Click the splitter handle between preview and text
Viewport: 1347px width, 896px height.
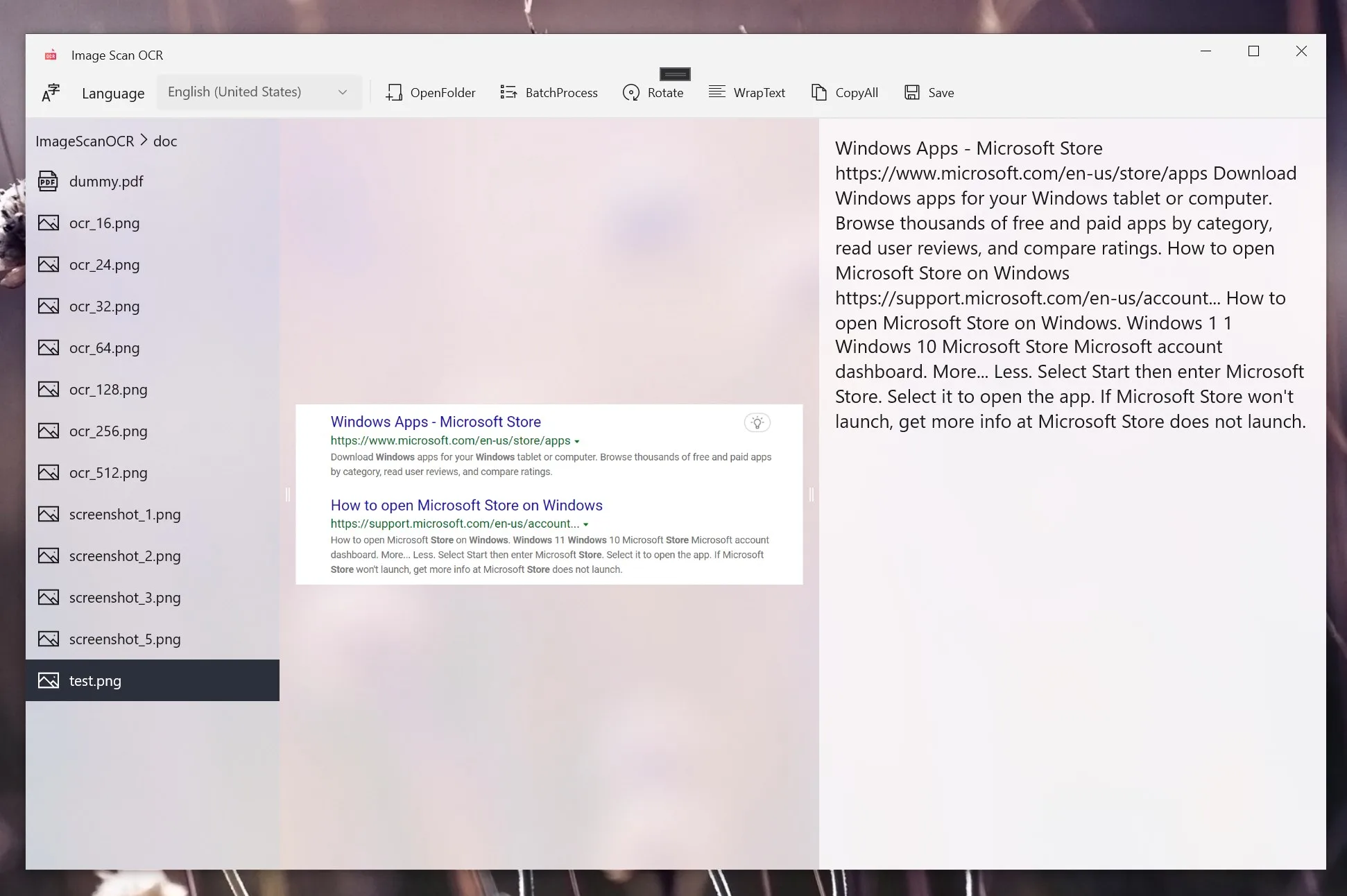[811, 494]
